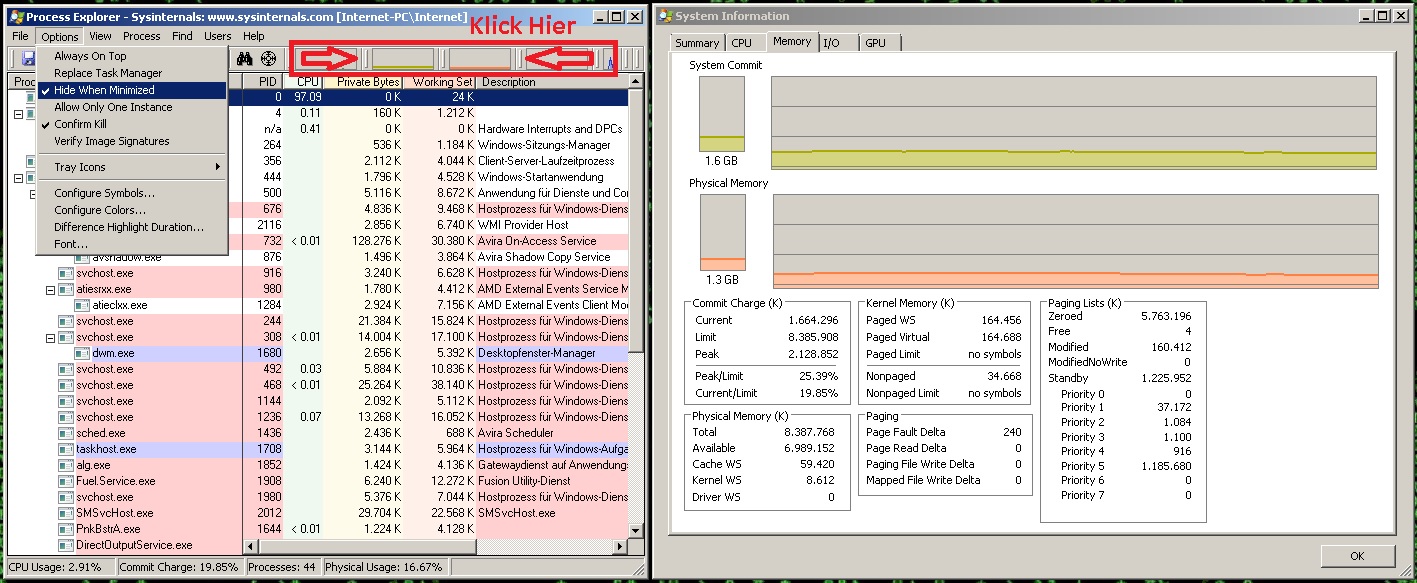Collapse the tree node in PID 4 row
The image size is (1417, 583).
[x=18, y=114]
